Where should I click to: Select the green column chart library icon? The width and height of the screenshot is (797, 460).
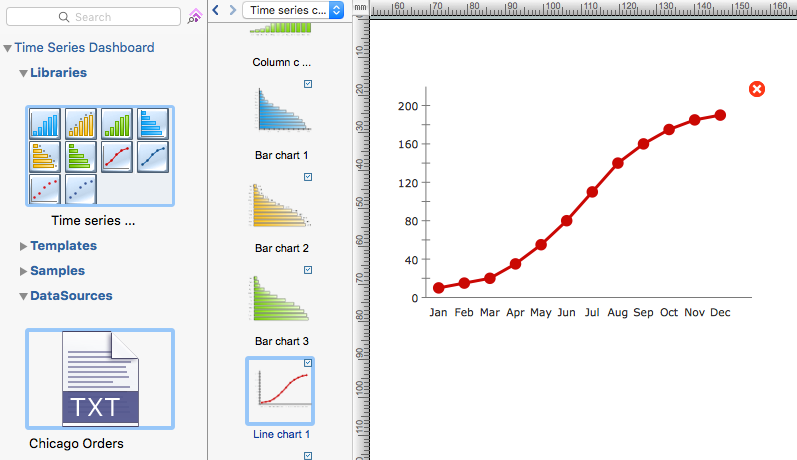click(117, 124)
